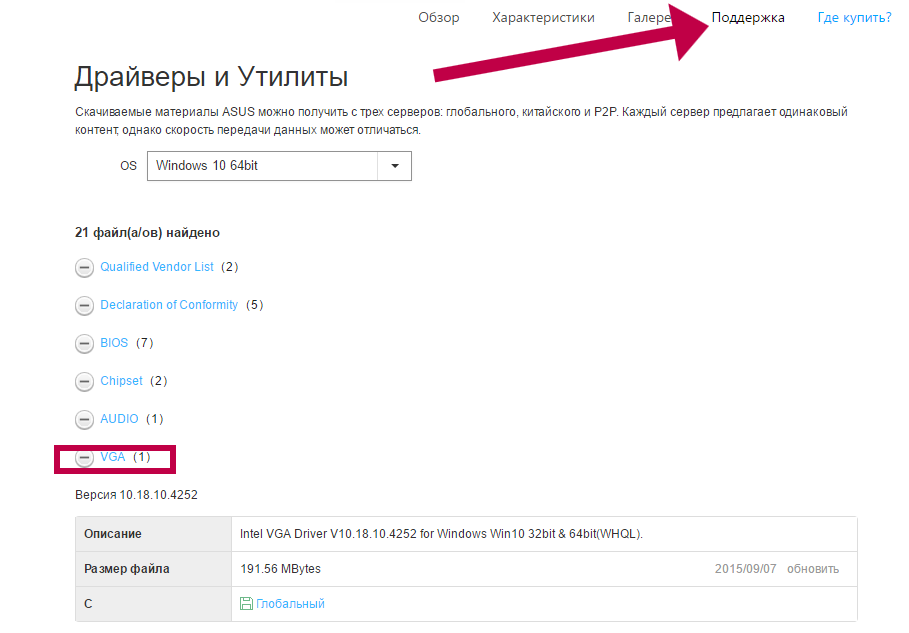909x633 pixels.
Task: Click the AUDIO category link
Action: point(119,419)
